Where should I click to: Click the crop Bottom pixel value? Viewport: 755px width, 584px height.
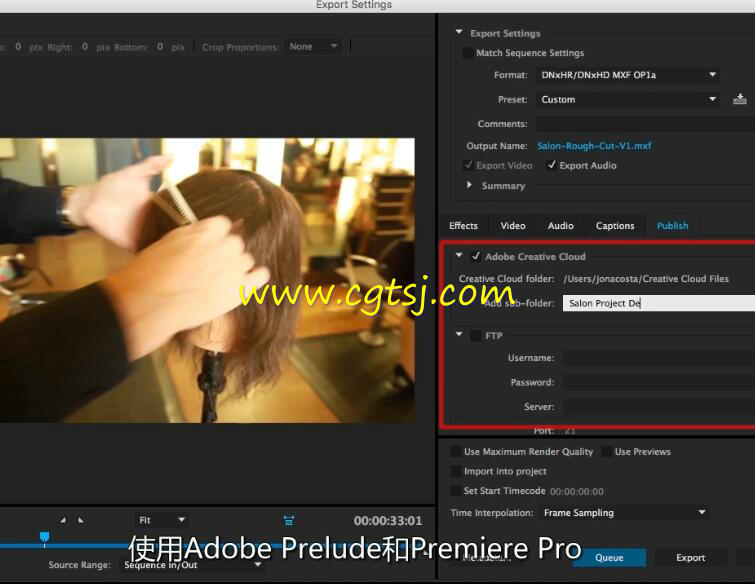tap(160, 47)
